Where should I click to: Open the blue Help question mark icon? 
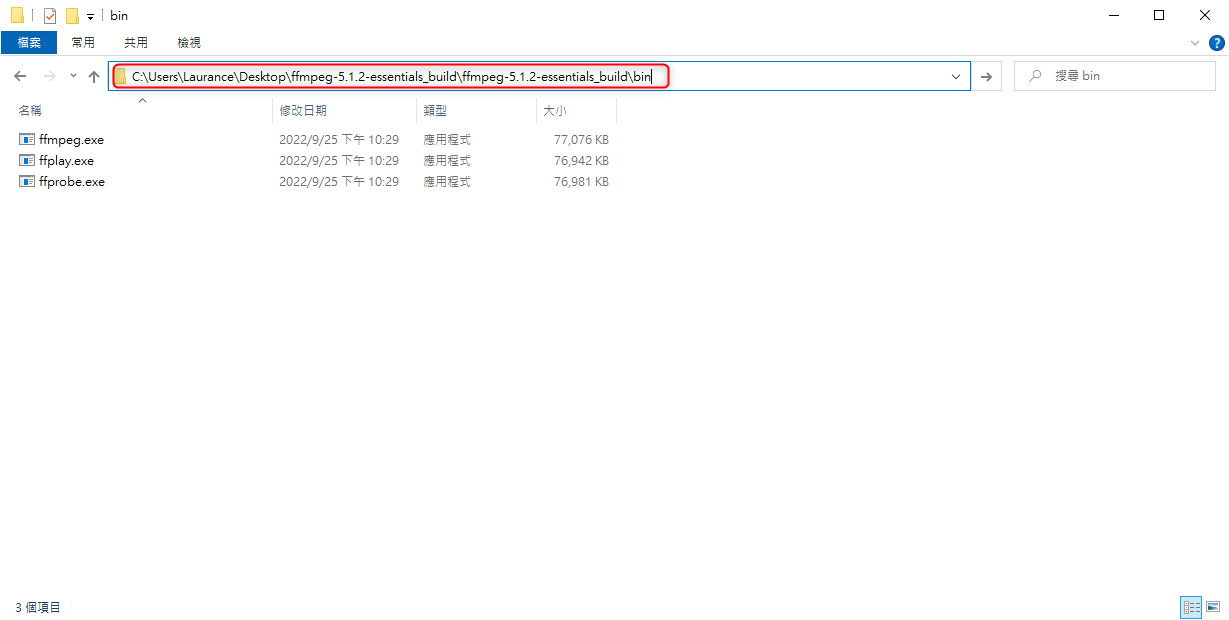[x=1216, y=43]
